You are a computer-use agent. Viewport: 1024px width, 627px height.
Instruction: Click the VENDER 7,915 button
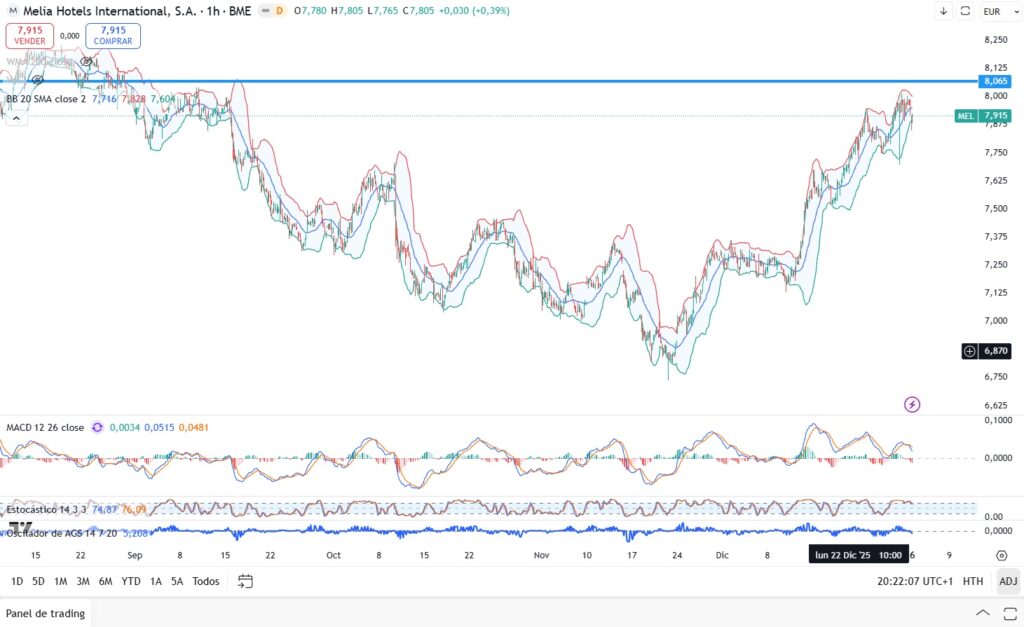coord(29,36)
